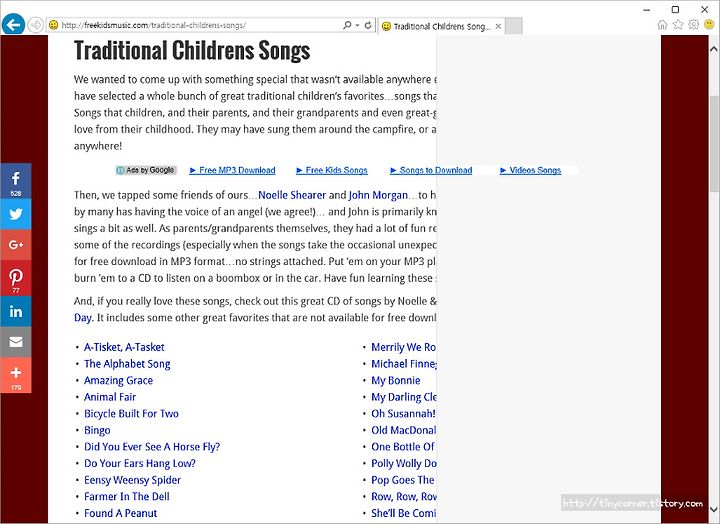Share page on Twitter sidebar button
The width and height of the screenshot is (720, 524).
16,214
